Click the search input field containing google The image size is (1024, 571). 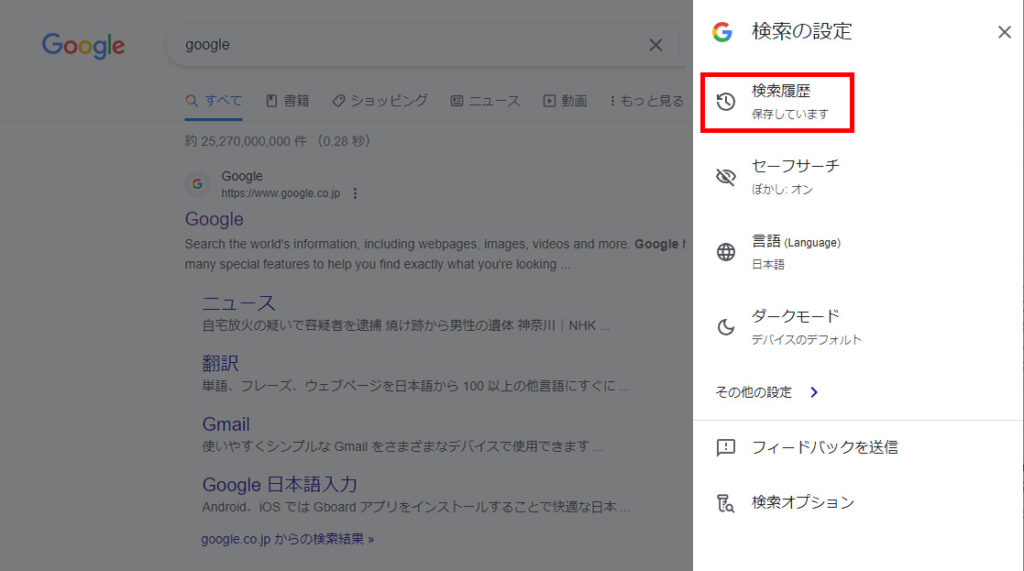click(x=400, y=45)
